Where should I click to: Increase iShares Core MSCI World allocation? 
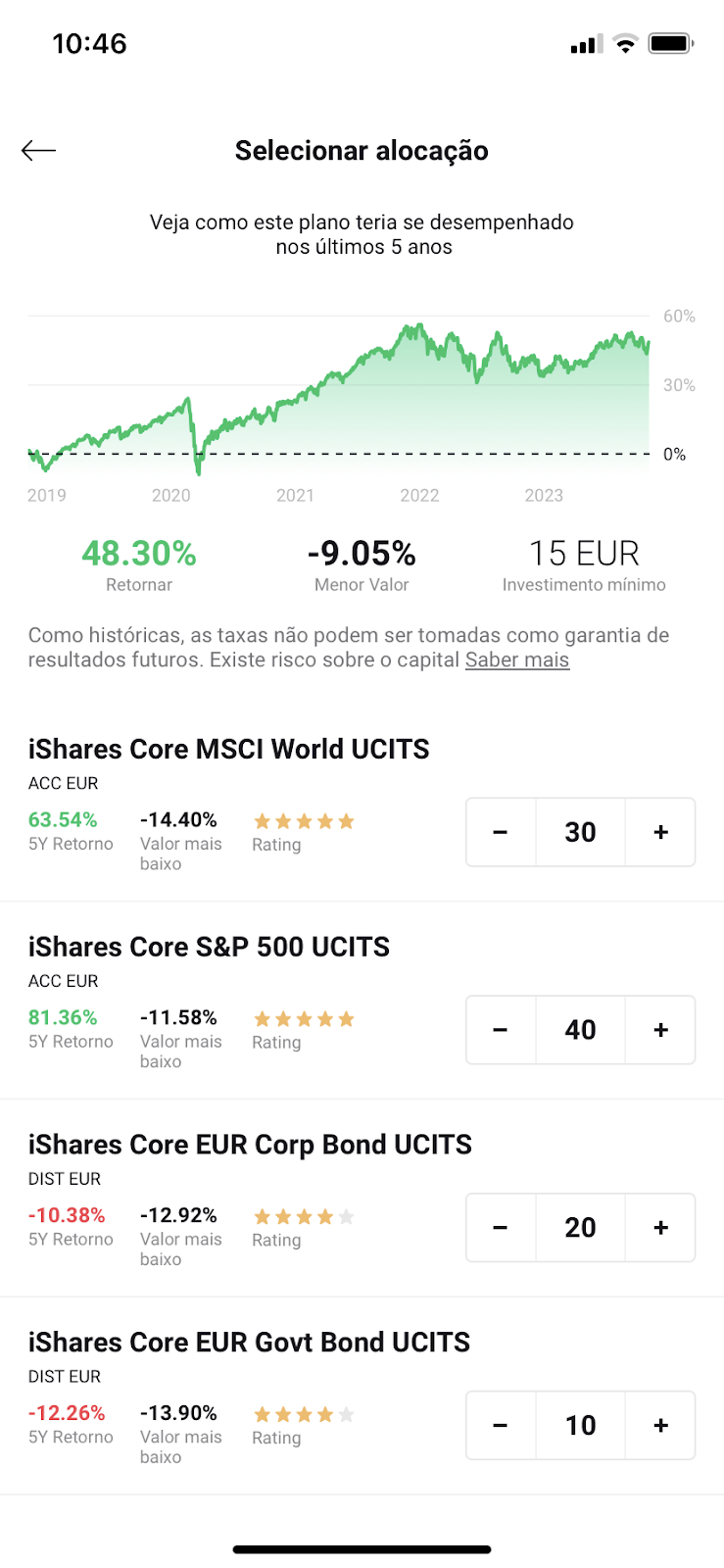coord(660,832)
